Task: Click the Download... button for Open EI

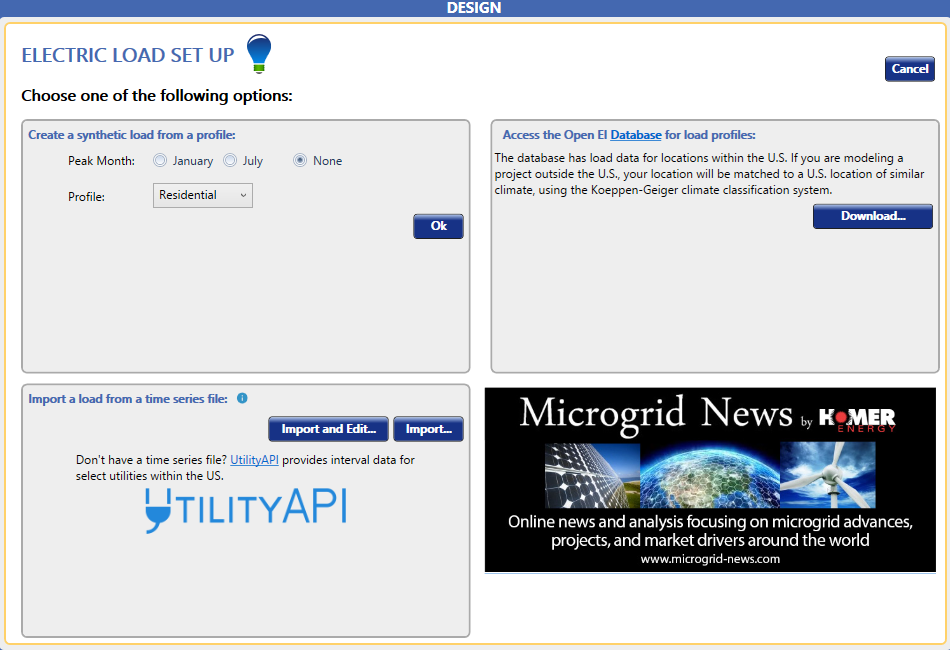Action: [872, 216]
